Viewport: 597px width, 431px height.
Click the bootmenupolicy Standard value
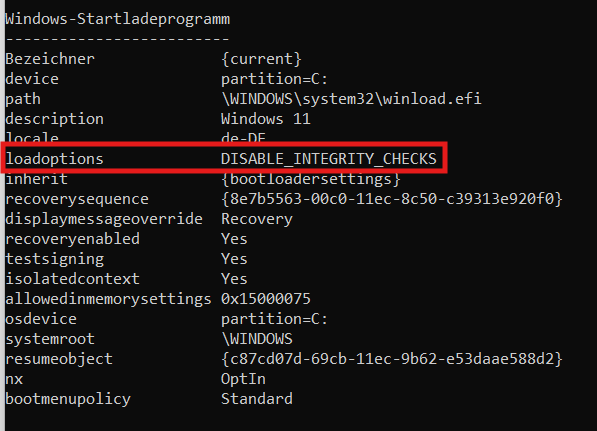coord(257,399)
